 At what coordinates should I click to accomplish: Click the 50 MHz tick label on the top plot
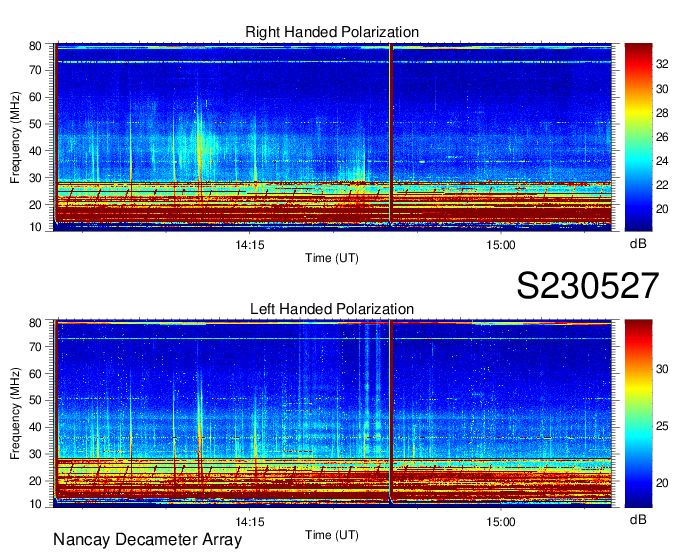click(x=36, y=124)
